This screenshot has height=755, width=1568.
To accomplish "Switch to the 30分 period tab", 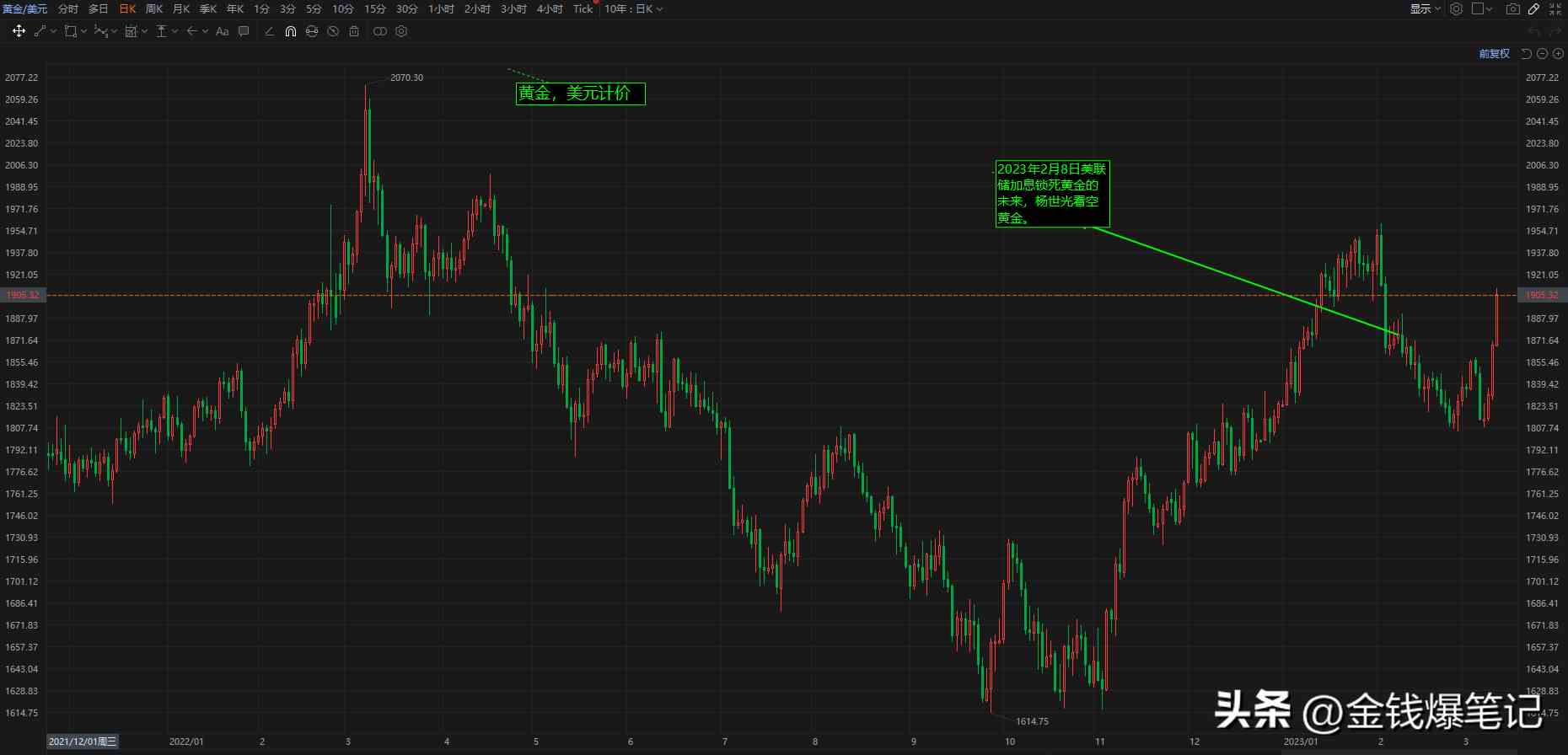I will pos(407,9).
